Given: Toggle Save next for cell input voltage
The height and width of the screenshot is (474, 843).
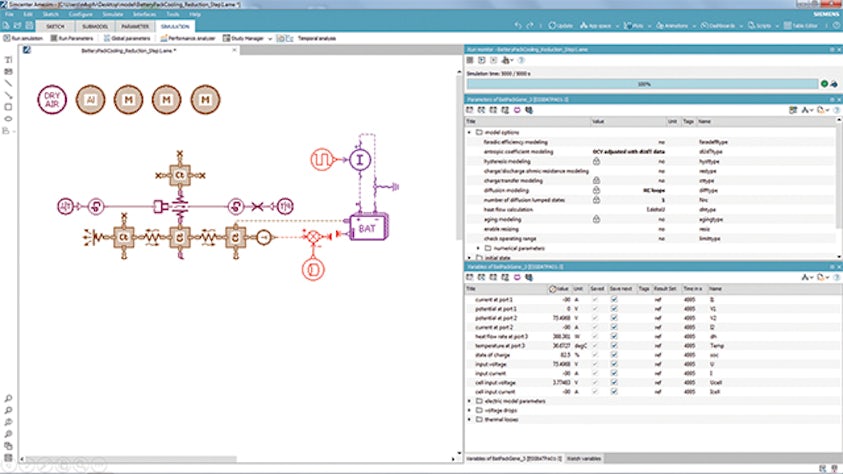Looking at the screenshot, I should [x=614, y=383].
